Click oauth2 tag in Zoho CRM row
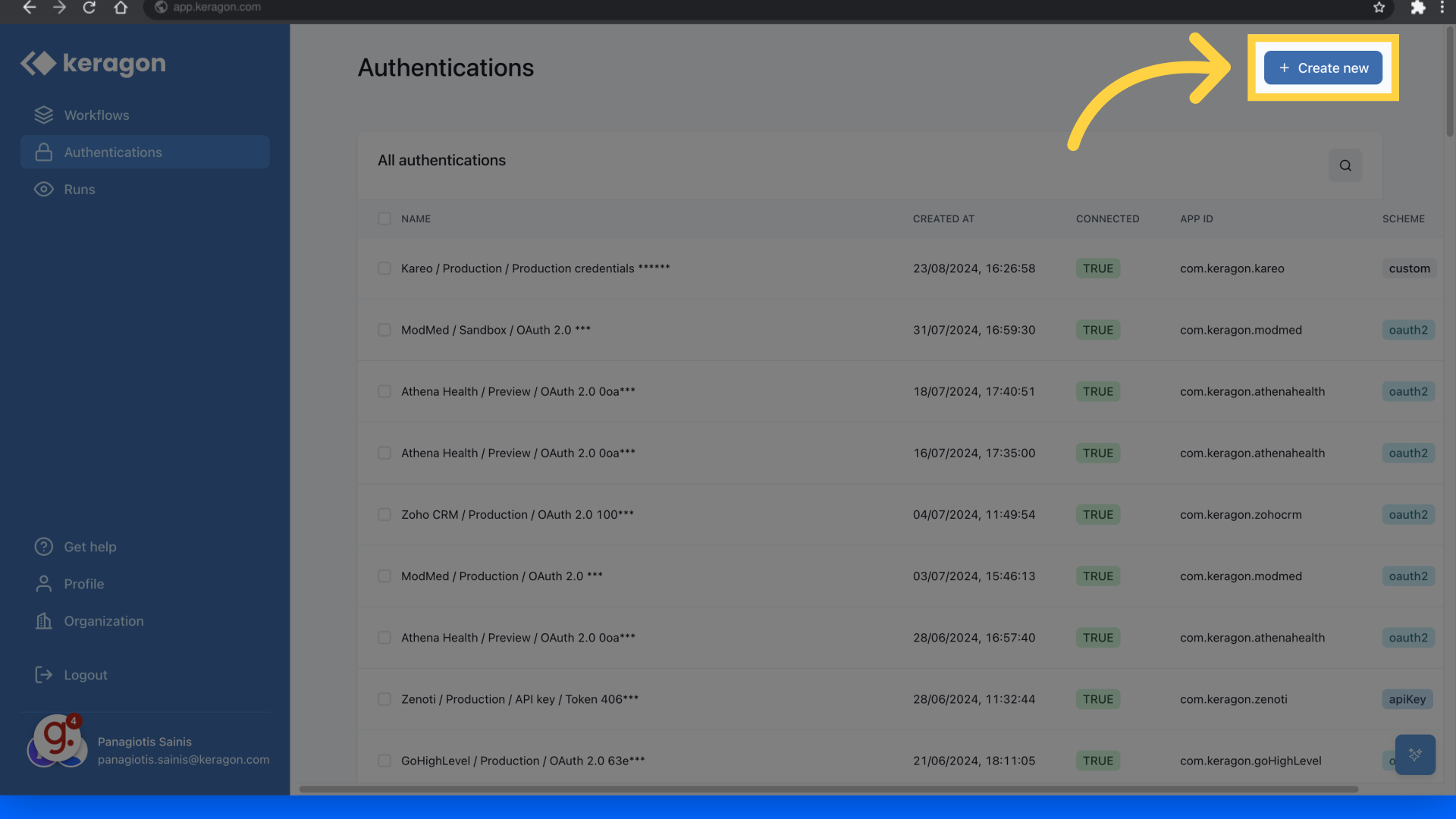The image size is (1456, 819). pyautogui.click(x=1408, y=515)
